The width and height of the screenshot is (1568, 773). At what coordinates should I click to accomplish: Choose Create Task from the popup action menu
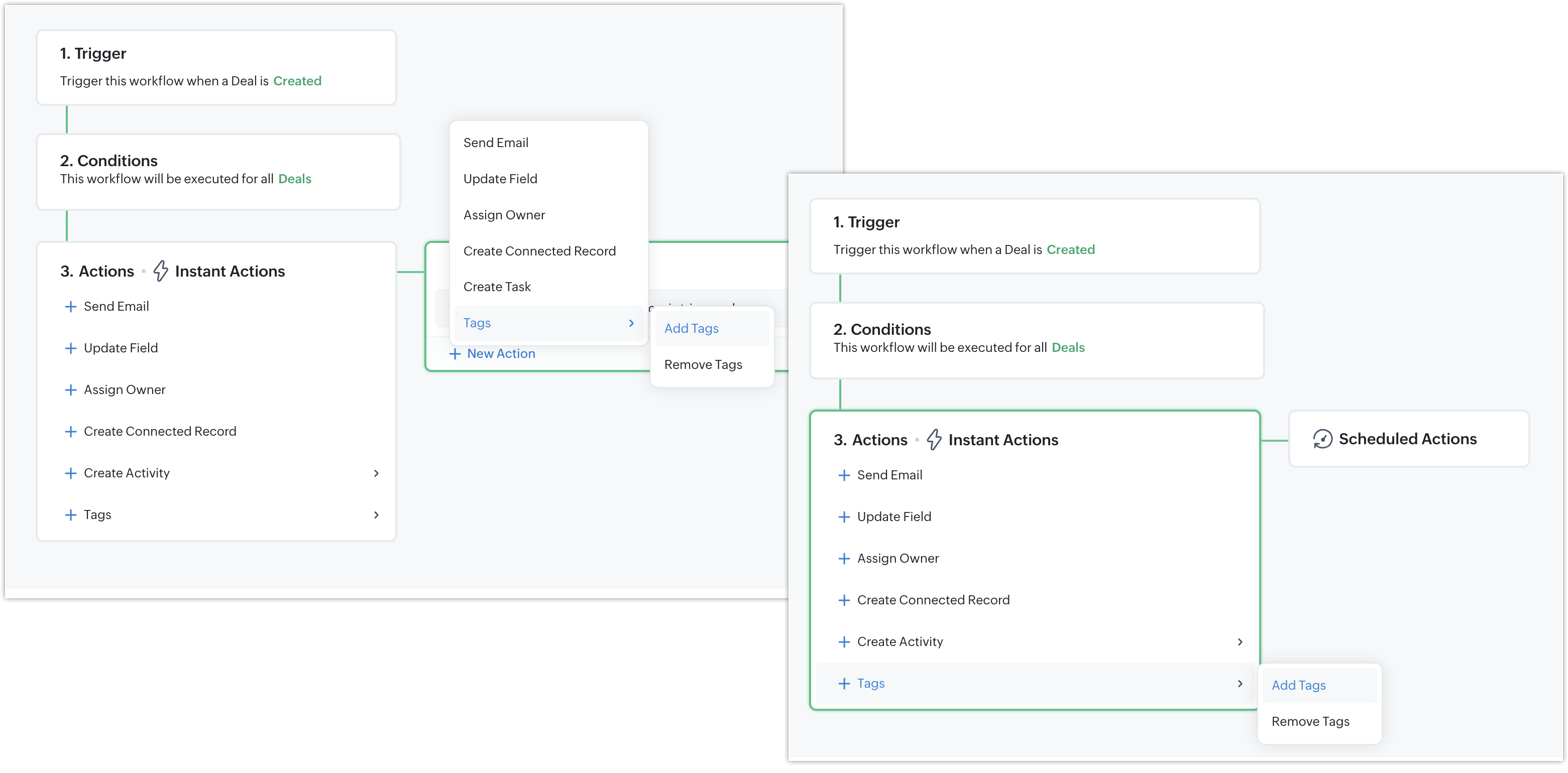(548, 287)
